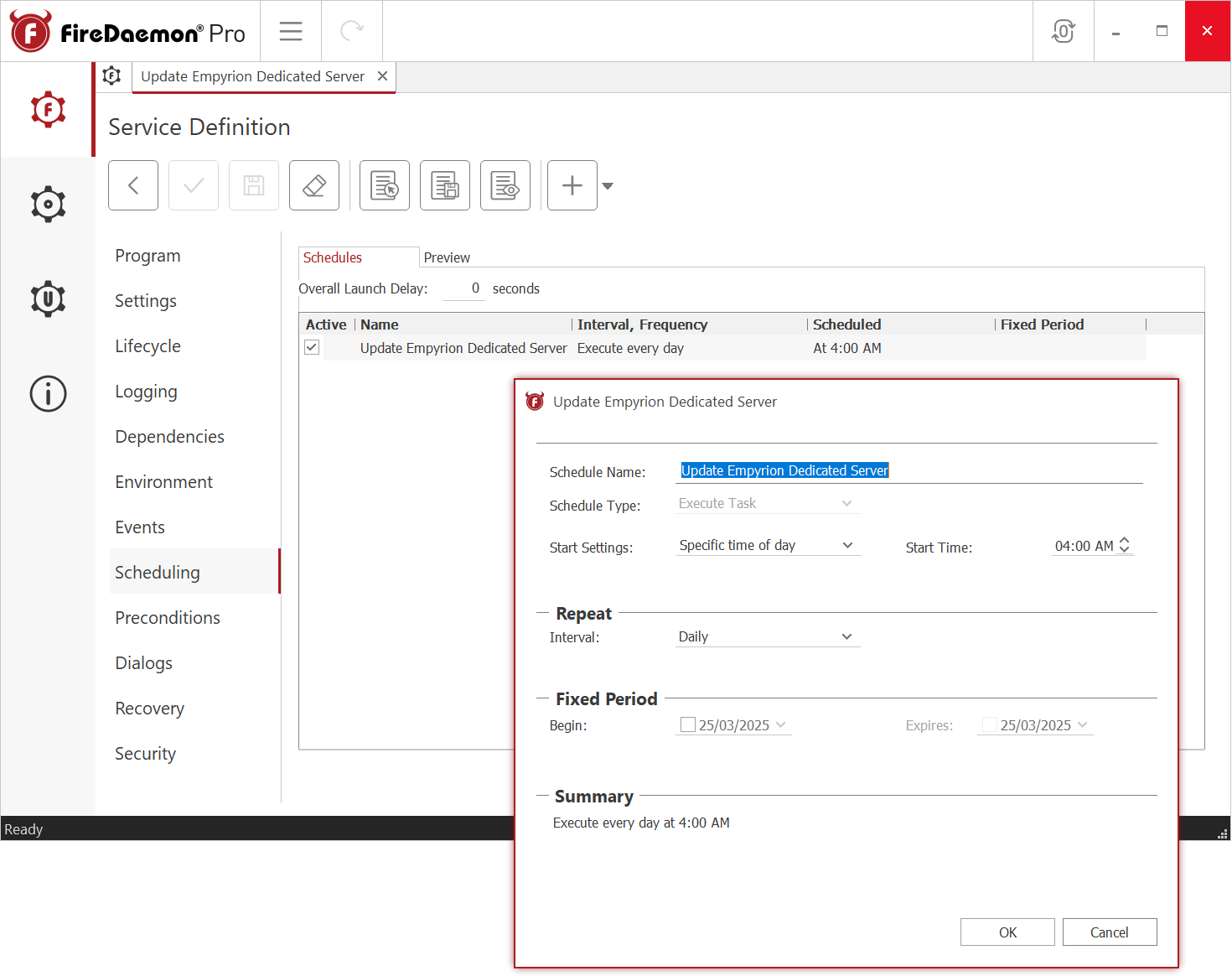
Task: Go back with the left chevron button
Action: 133,185
